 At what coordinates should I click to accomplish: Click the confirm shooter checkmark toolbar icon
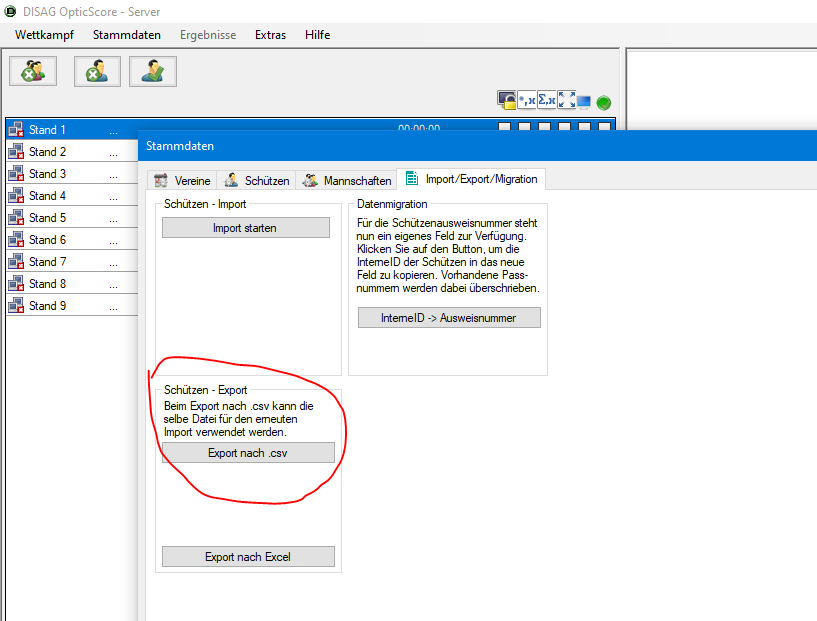point(152,71)
